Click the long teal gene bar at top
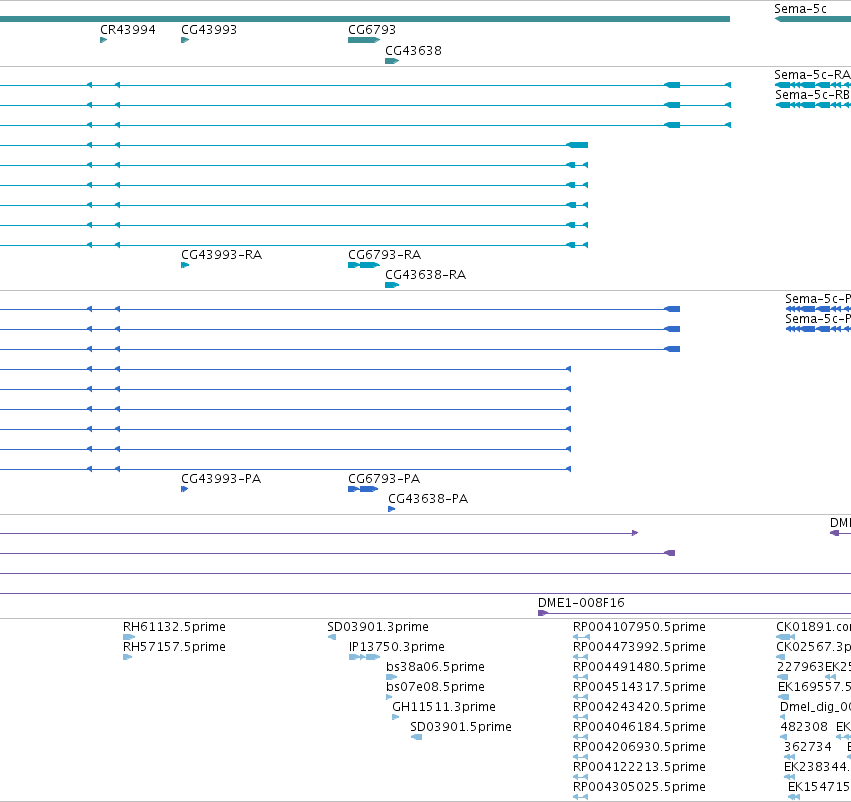 365,19
